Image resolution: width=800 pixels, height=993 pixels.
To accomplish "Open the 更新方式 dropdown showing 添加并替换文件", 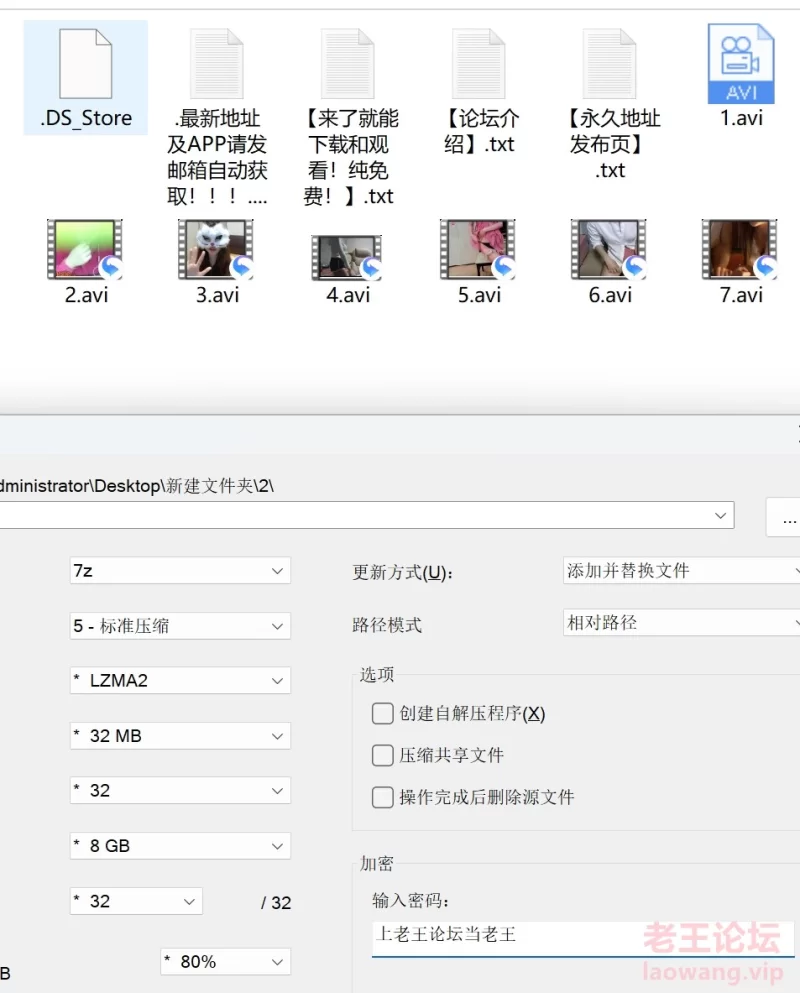I will [x=682, y=571].
